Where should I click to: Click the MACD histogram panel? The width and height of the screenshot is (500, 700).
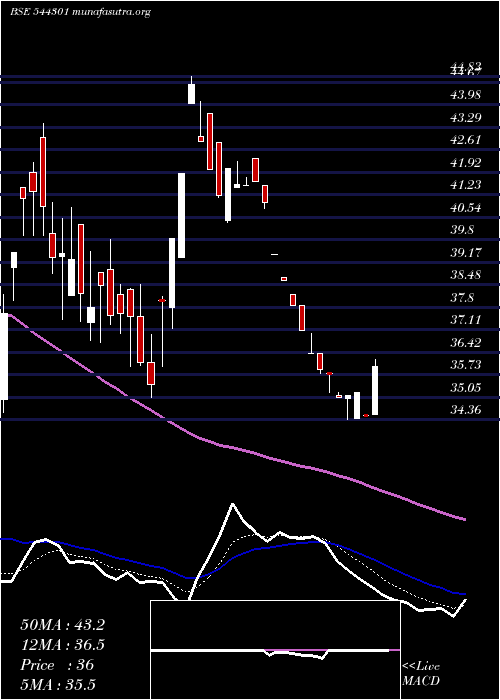pos(275,650)
